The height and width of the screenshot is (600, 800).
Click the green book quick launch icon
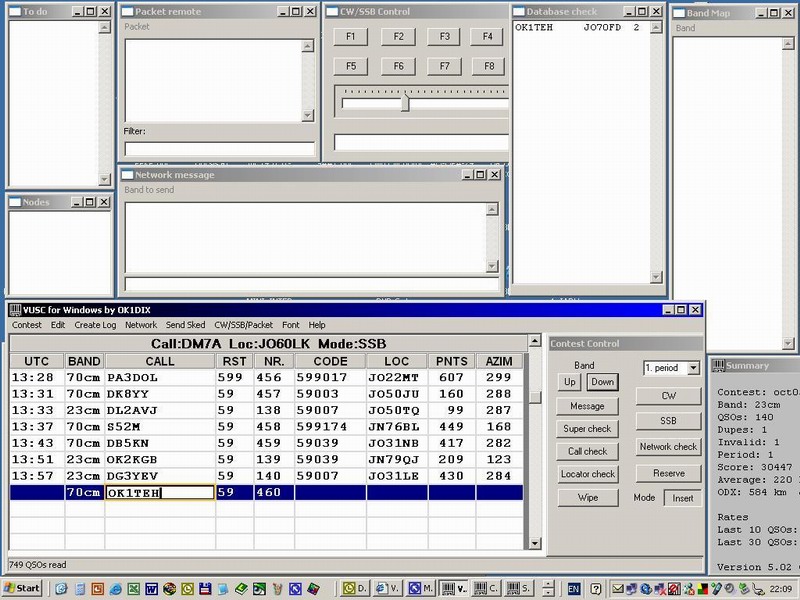coord(241,589)
